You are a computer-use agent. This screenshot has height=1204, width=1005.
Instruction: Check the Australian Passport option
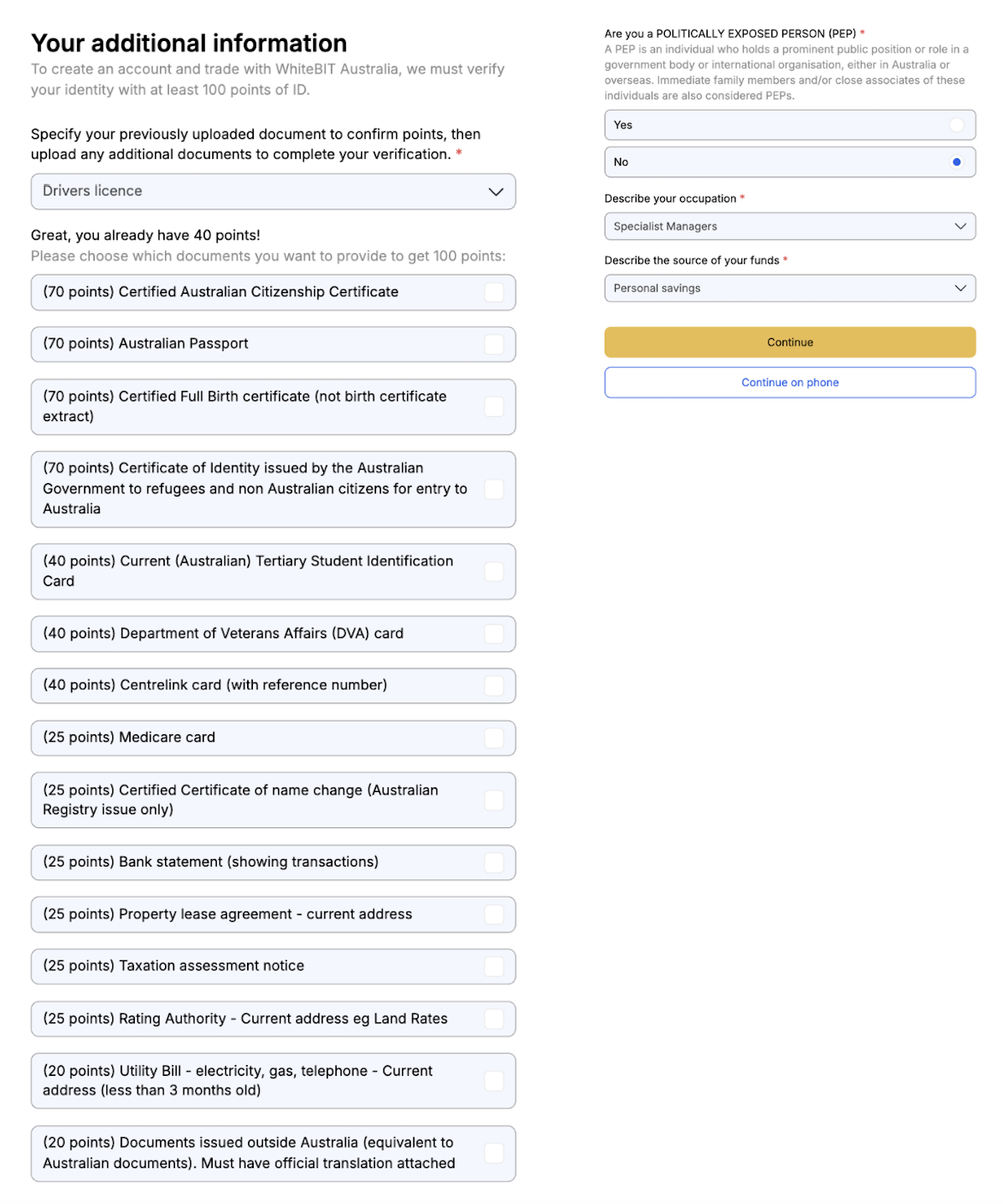pos(494,344)
